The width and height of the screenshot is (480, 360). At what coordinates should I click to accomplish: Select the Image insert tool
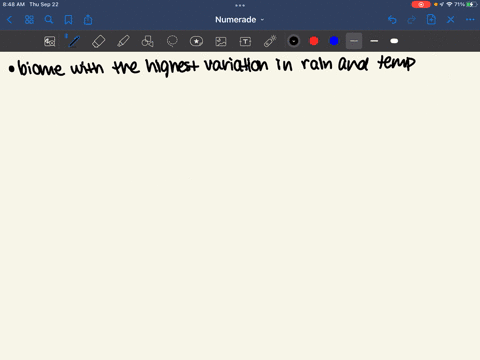(x=221, y=41)
